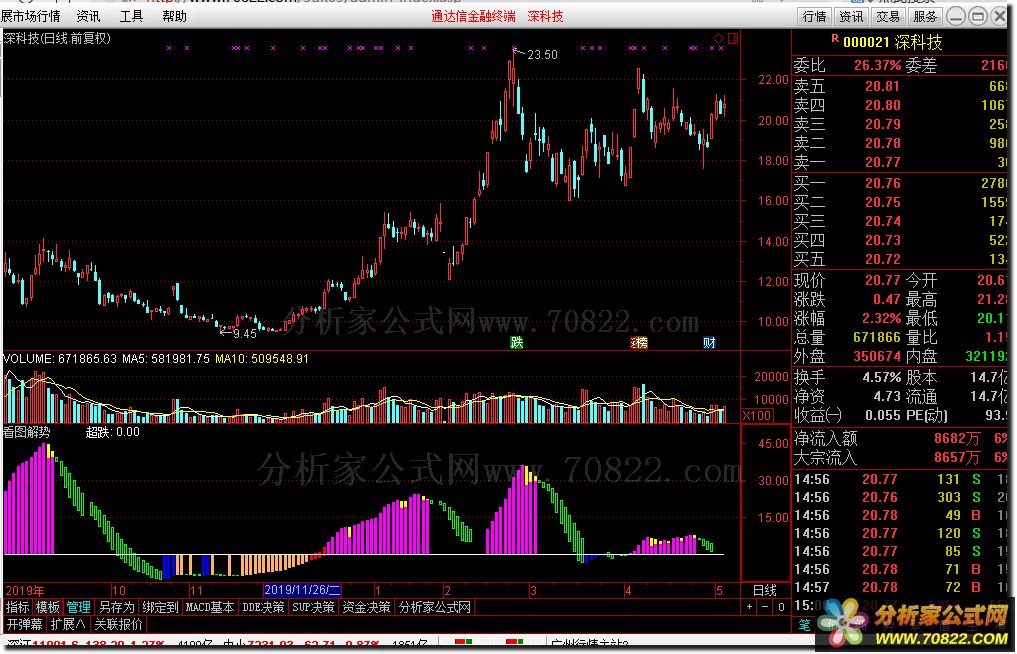
Task: Maximize the terminal window
Action: pyautogui.click(x=978, y=16)
